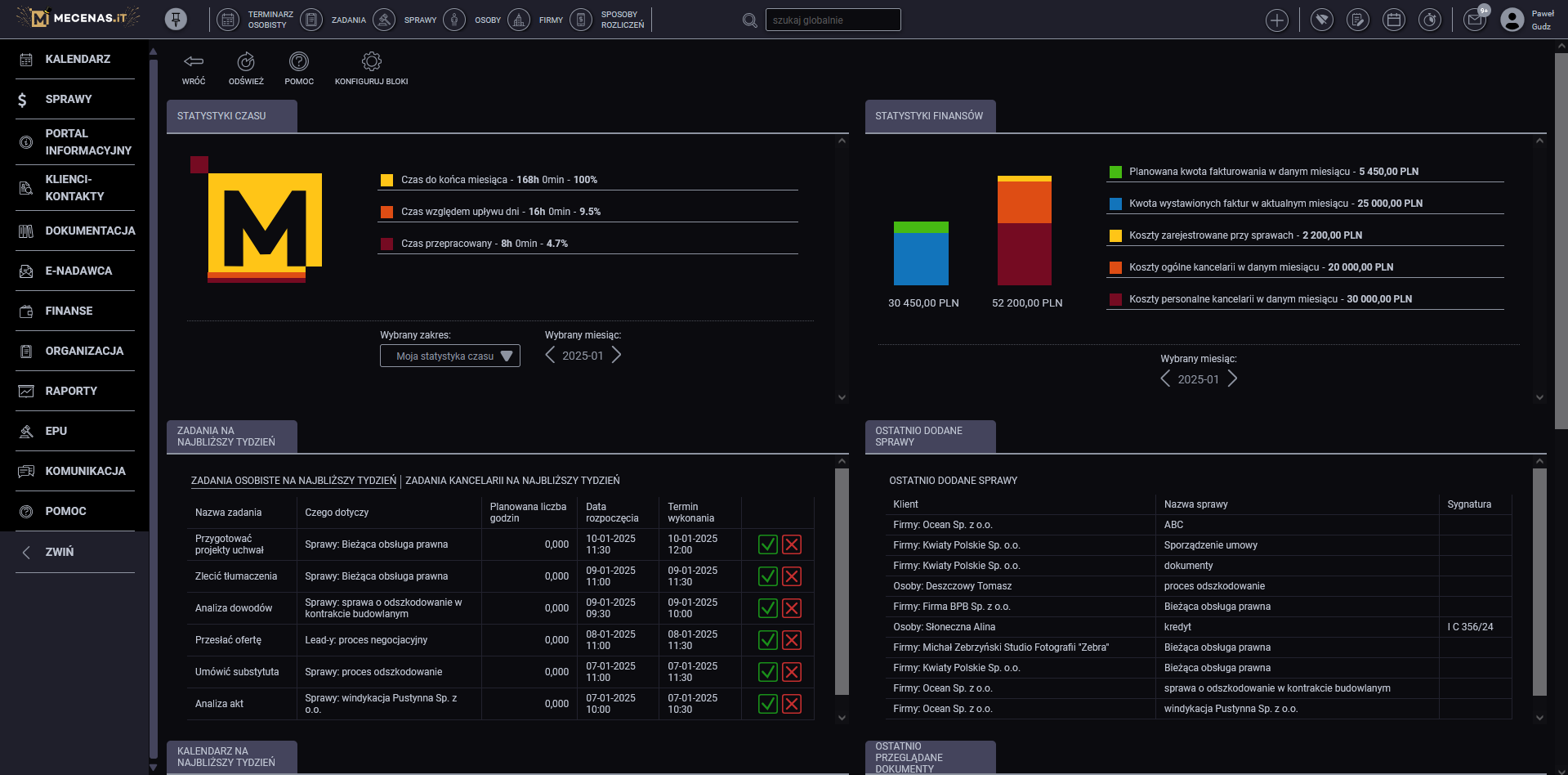Click the FIRMY building icon
This screenshot has height=775, width=1568.
point(519,20)
